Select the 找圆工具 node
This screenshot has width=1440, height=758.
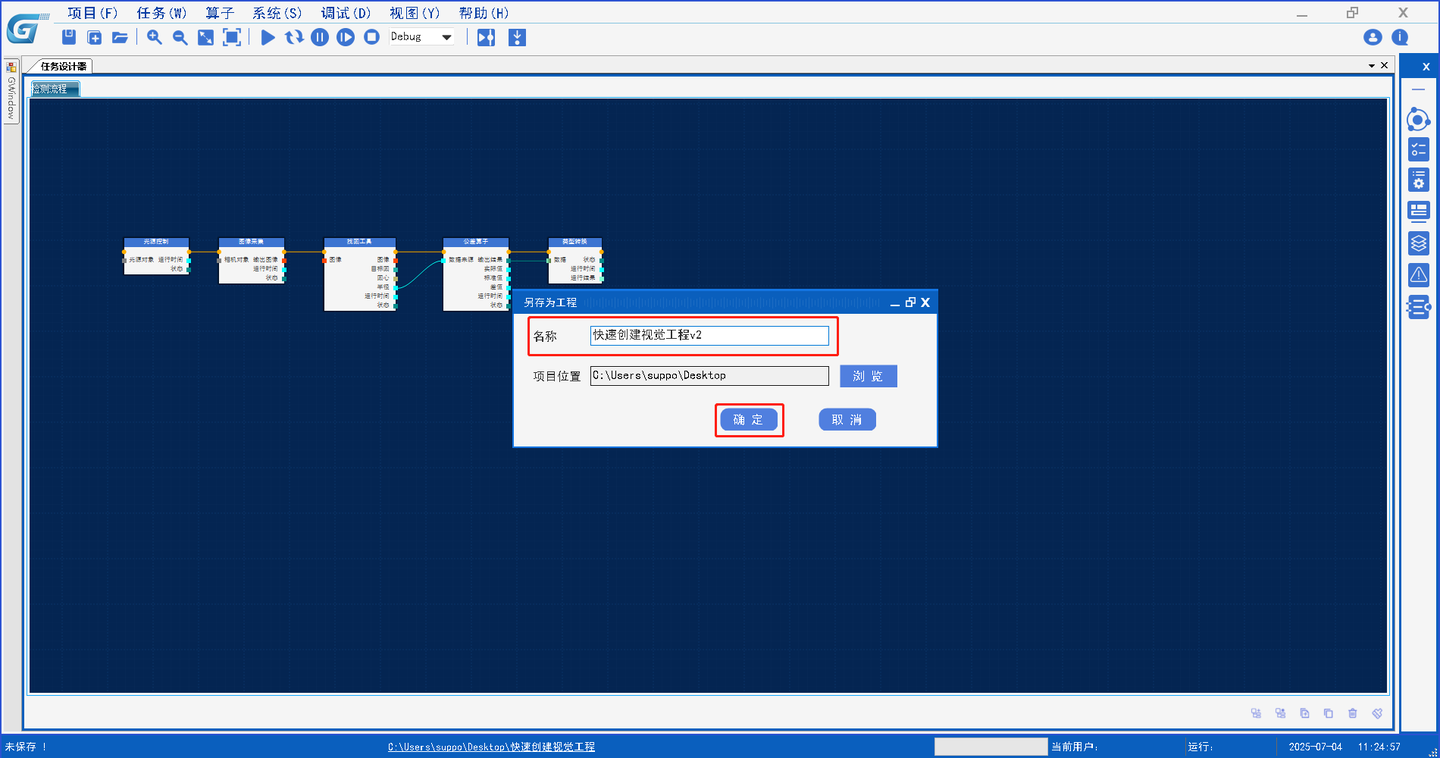click(x=360, y=274)
